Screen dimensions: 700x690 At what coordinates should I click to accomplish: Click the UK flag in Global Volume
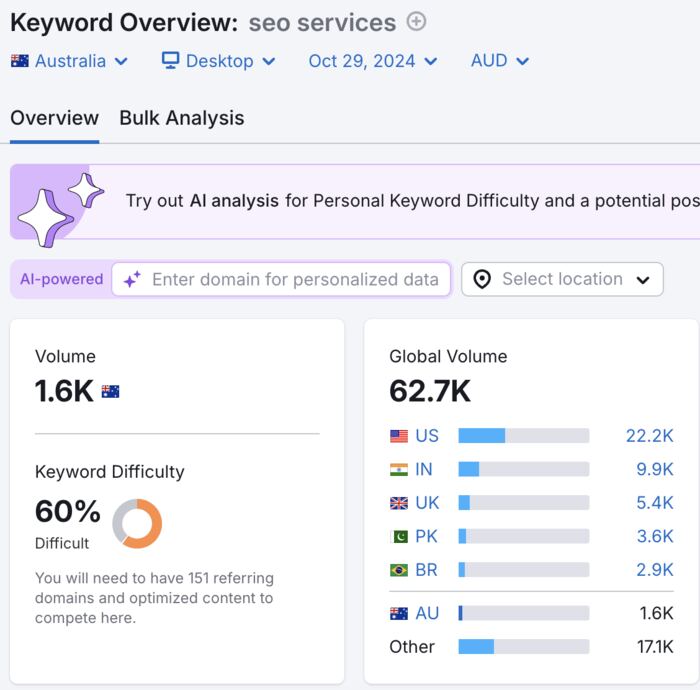coord(399,503)
